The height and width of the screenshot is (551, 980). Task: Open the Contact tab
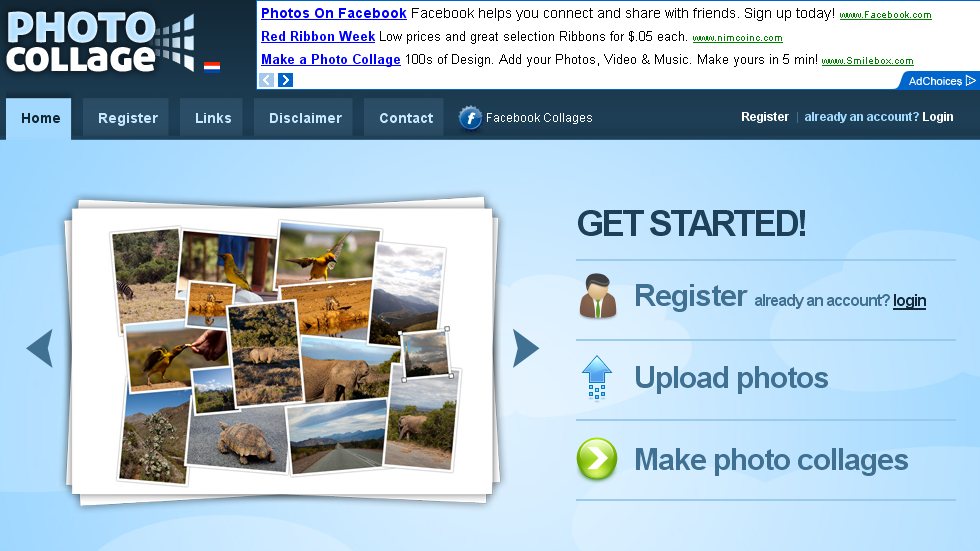pos(405,118)
